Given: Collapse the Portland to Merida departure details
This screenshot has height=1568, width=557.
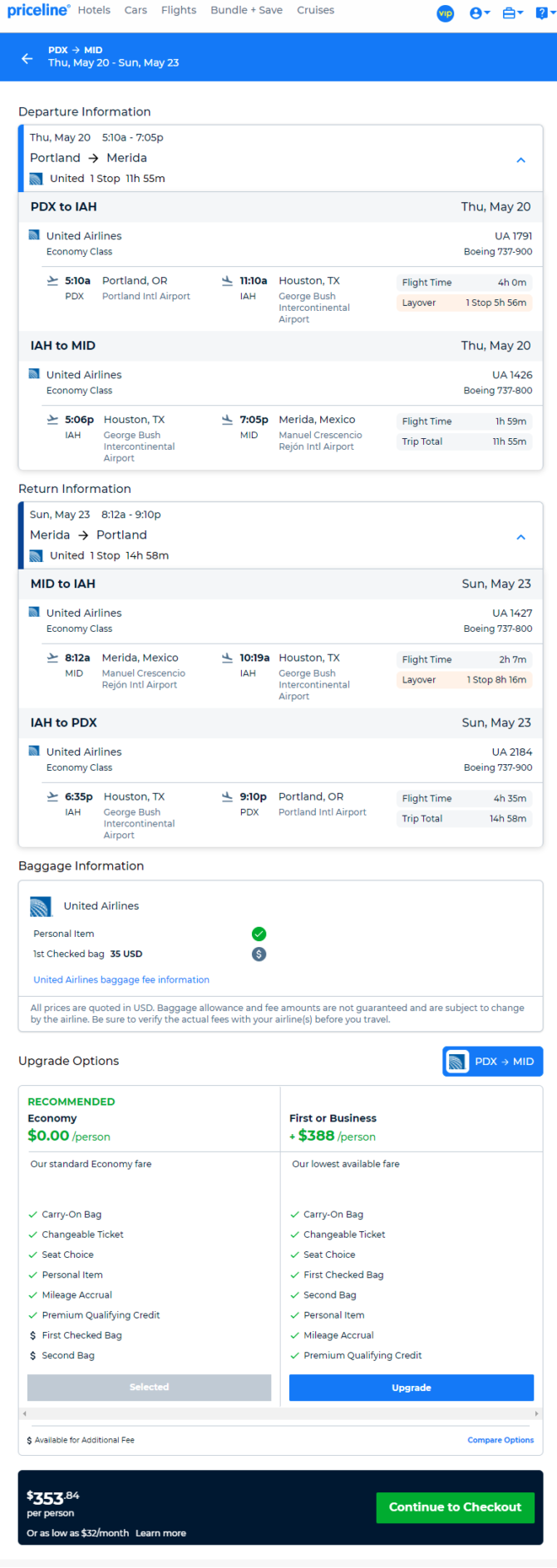Looking at the screenshot, I should tap(521, 160).
